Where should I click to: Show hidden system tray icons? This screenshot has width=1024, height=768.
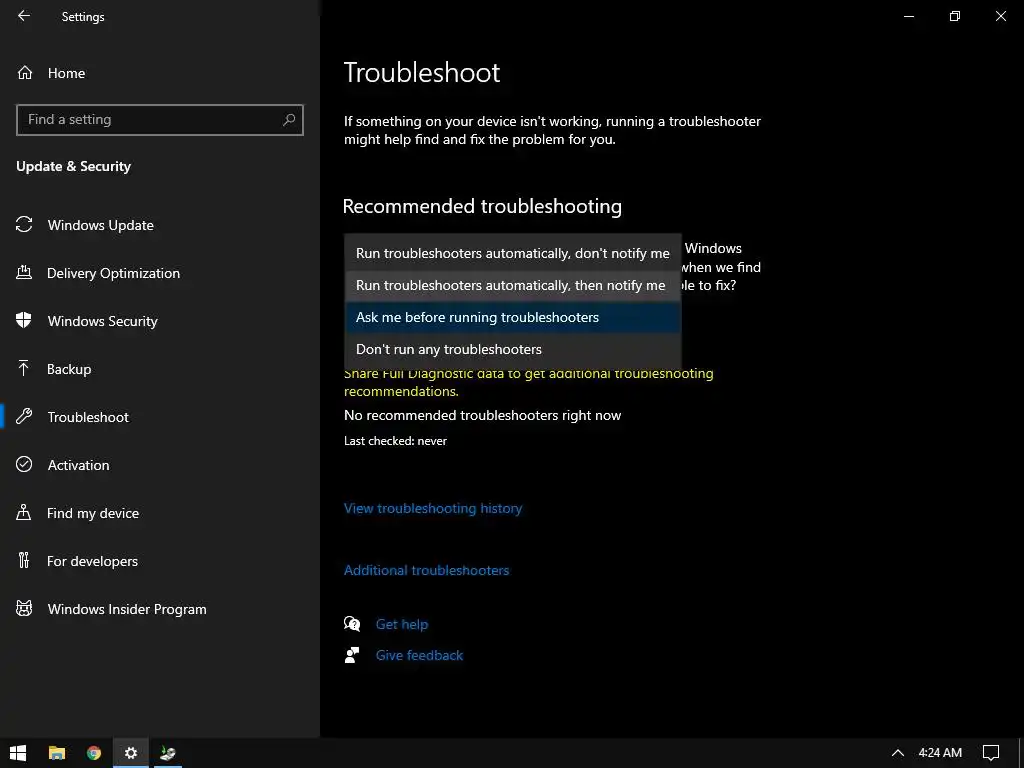[x=898, y=753]
